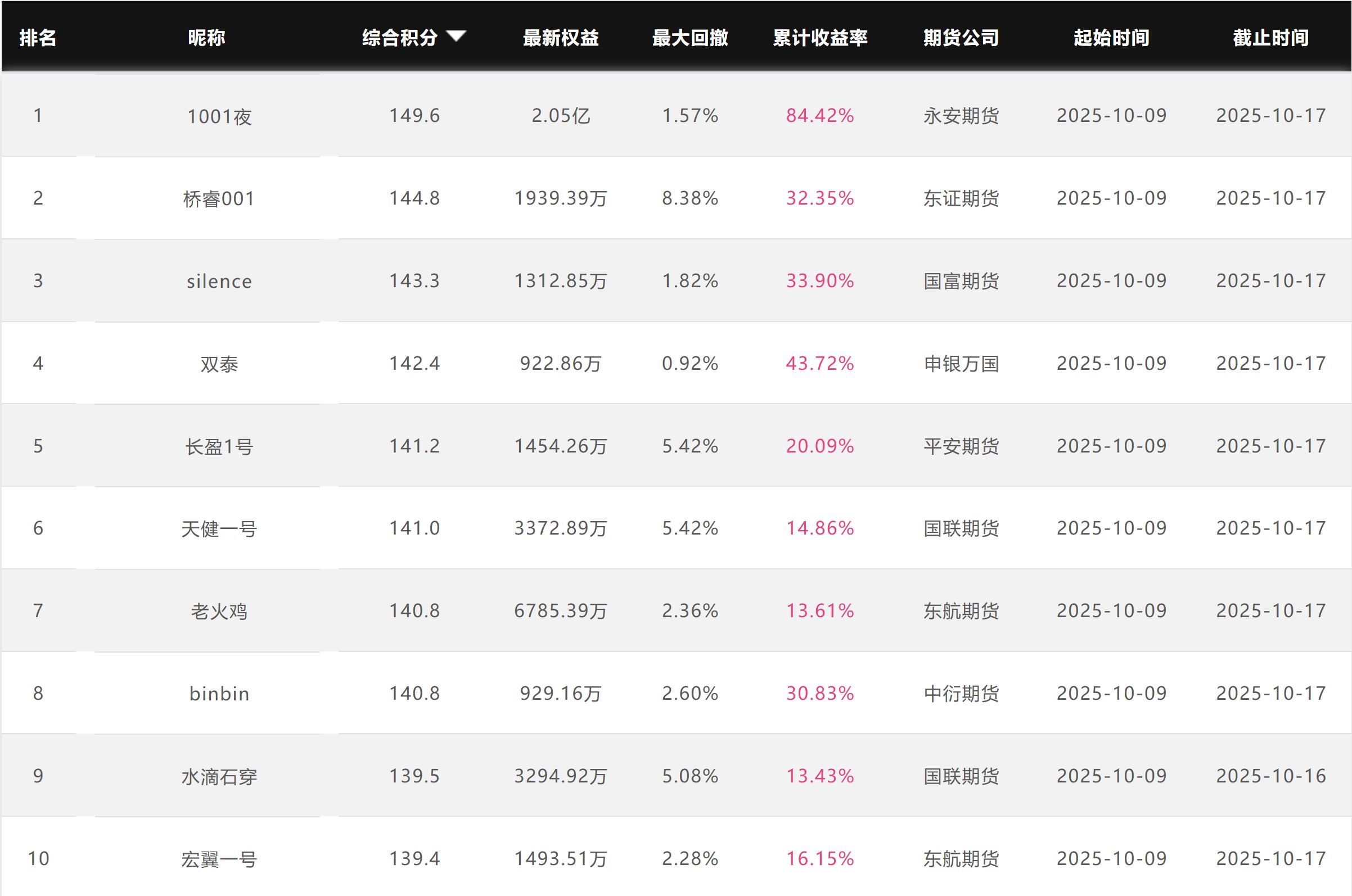The image size is (1352, 896).
Task: Select the 长盈1号 account row
Action: (219, 446)
